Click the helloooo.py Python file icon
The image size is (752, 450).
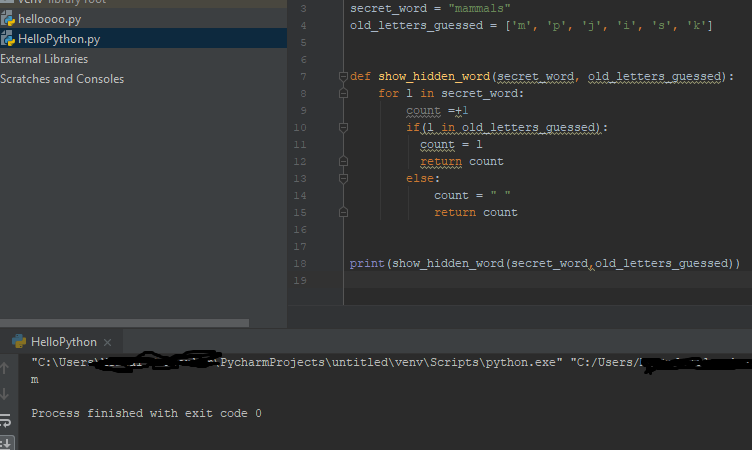(x=8, y=19)
